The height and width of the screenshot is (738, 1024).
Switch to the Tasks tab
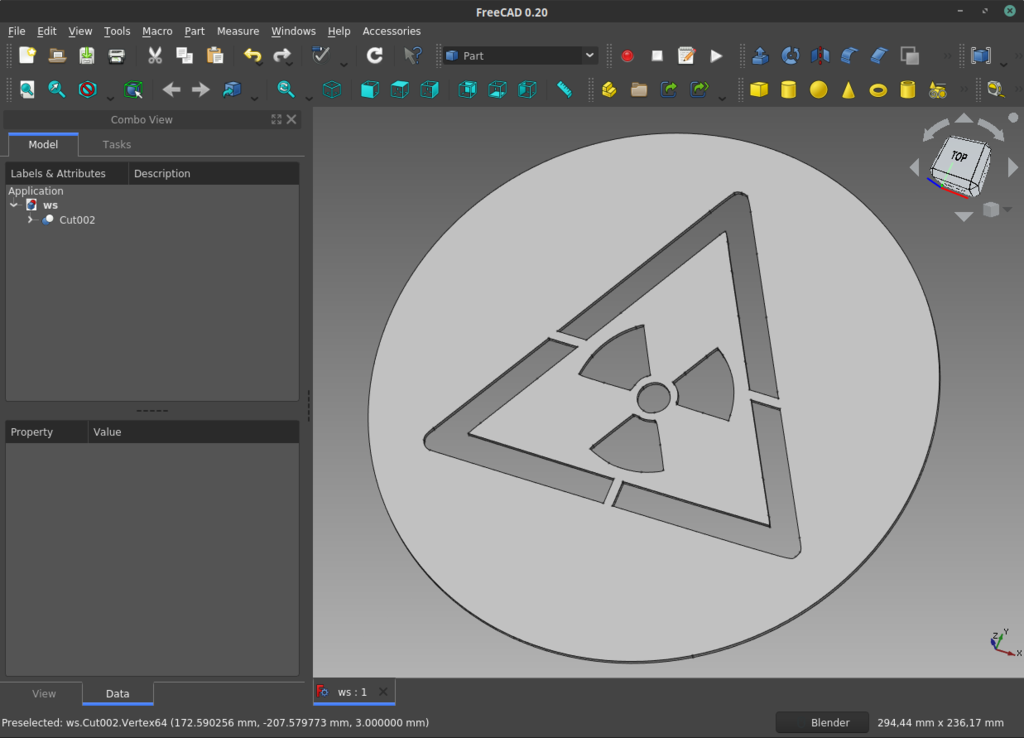tap(116, 144)
